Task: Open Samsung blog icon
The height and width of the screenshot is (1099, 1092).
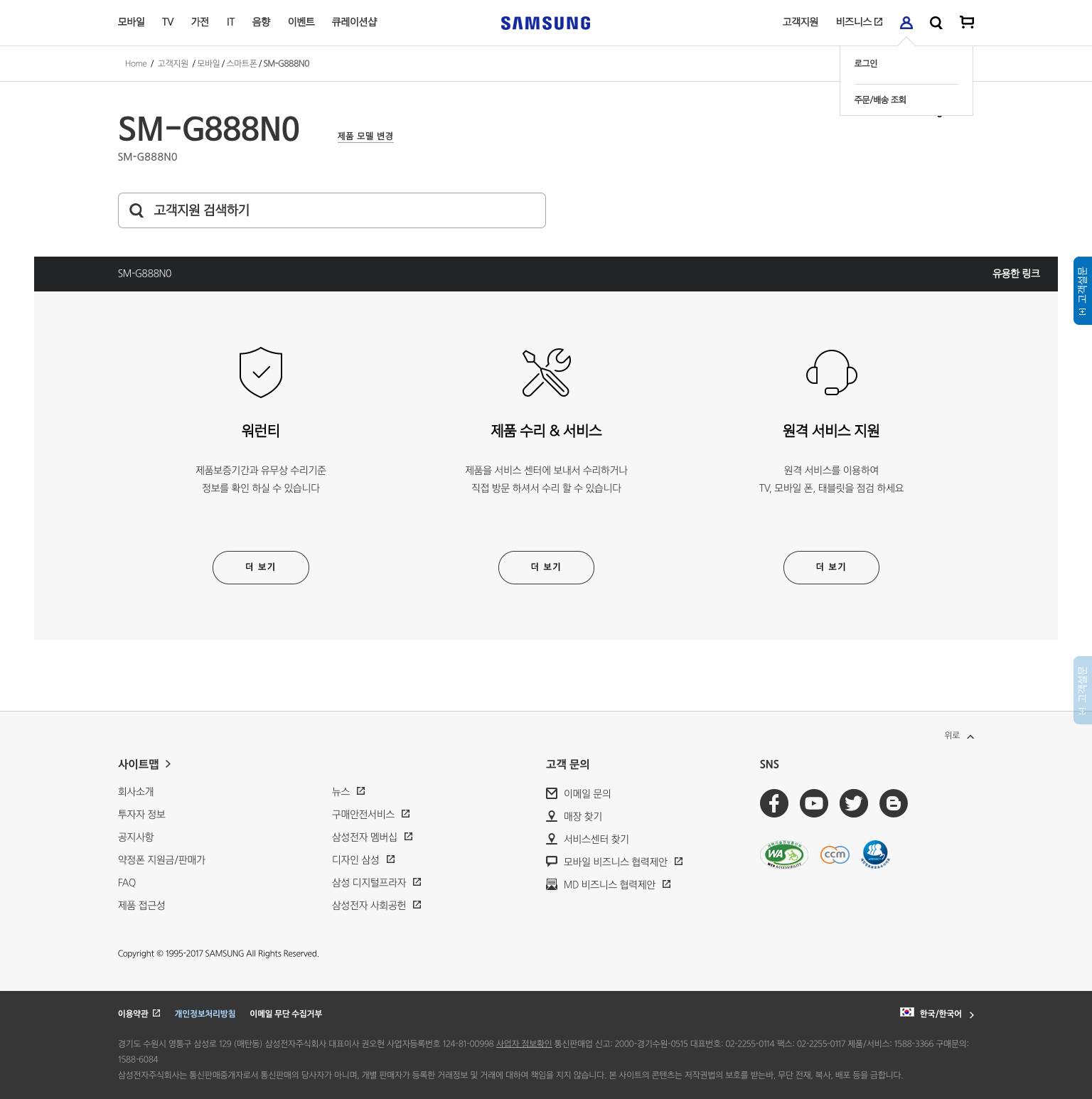Action: tap(894, 803)
